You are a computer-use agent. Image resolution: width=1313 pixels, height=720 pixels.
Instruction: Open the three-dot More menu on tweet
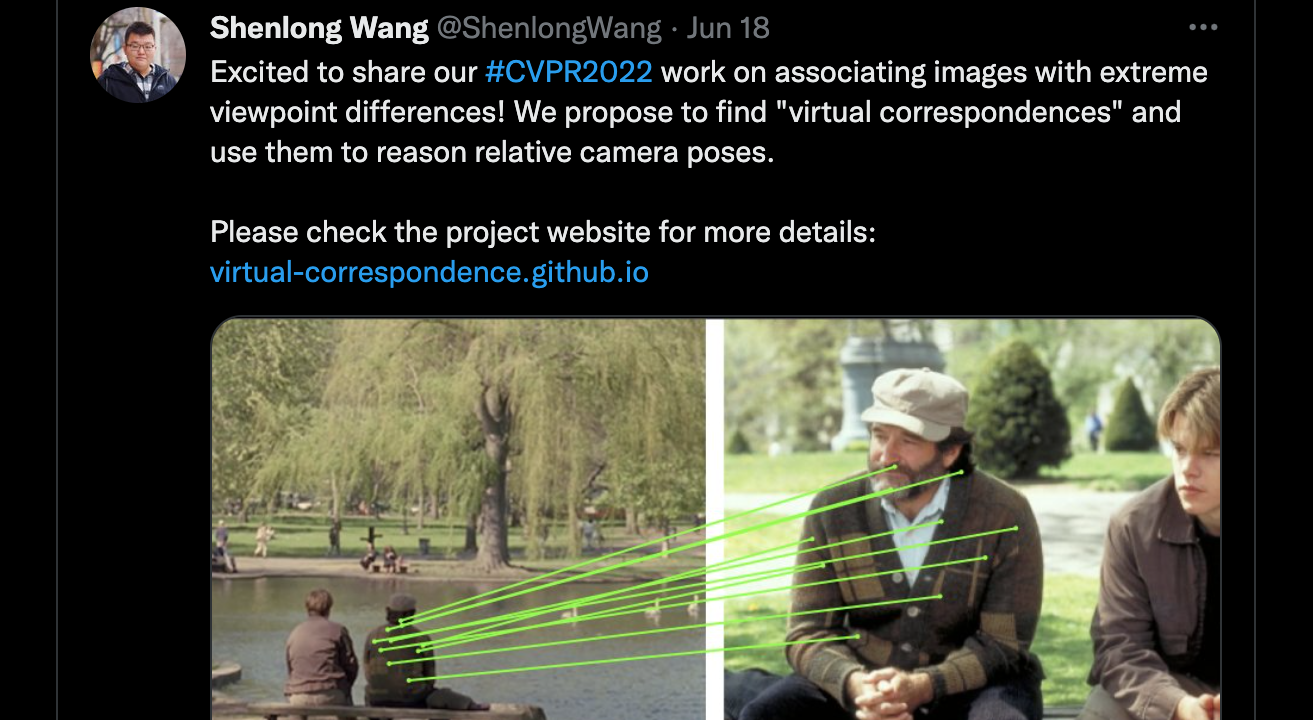coord(1202,28)
